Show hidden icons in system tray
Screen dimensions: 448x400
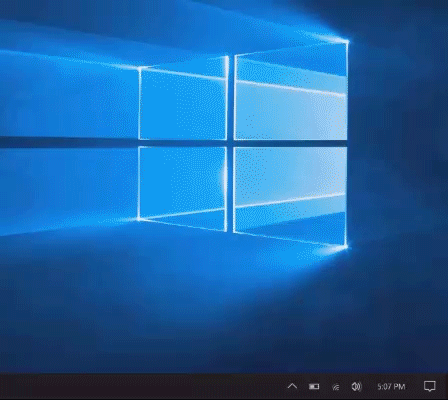tap(292, 386)
